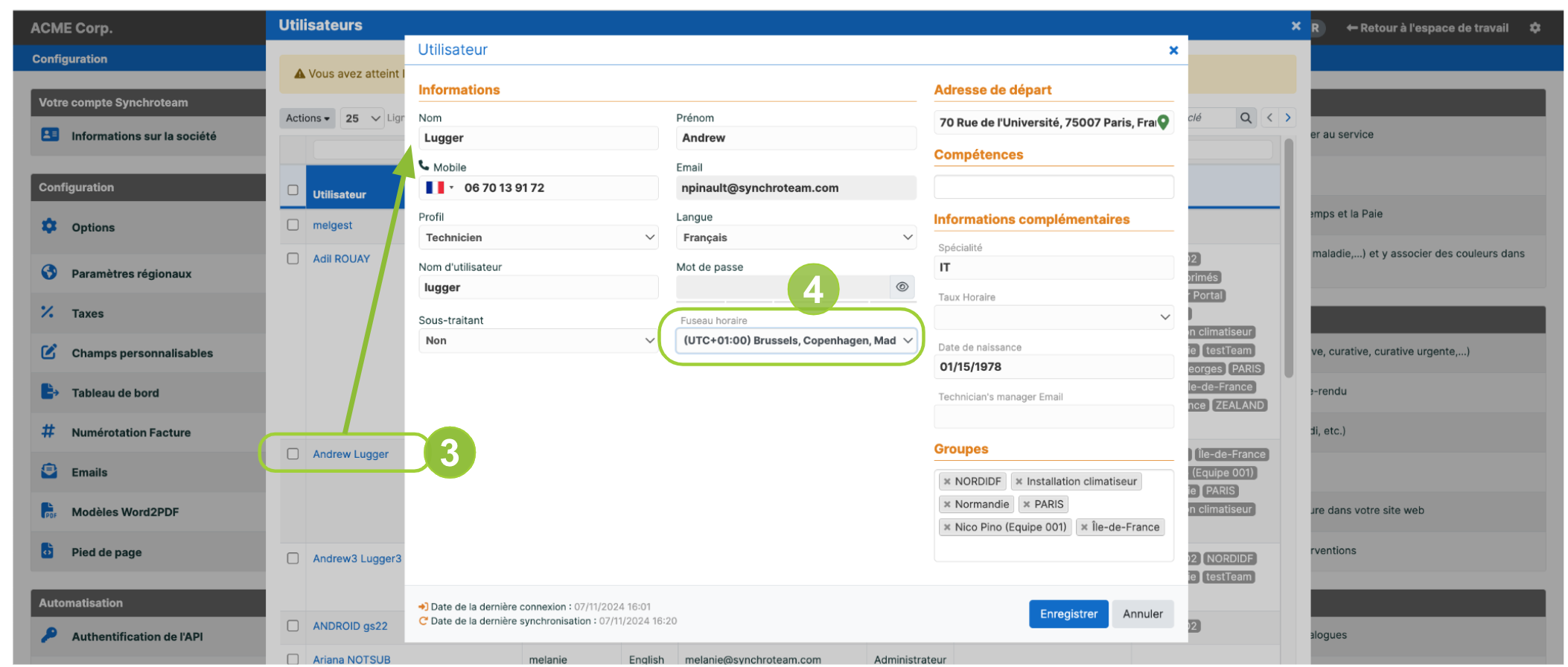
Task: Check the melgest row checkbox
Action: (x=293, y=225)
